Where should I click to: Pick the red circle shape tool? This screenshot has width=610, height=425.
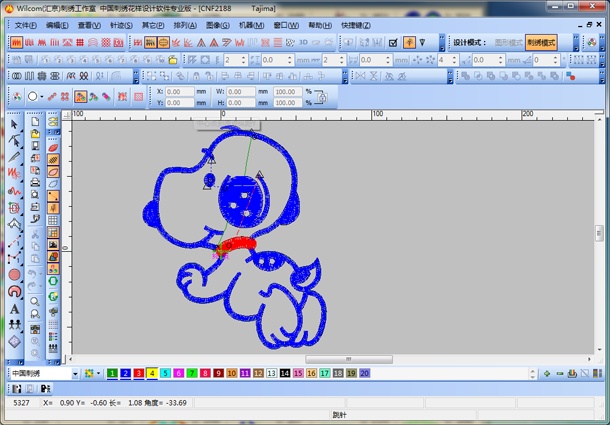pyautogui.click(x=14, y=275)
